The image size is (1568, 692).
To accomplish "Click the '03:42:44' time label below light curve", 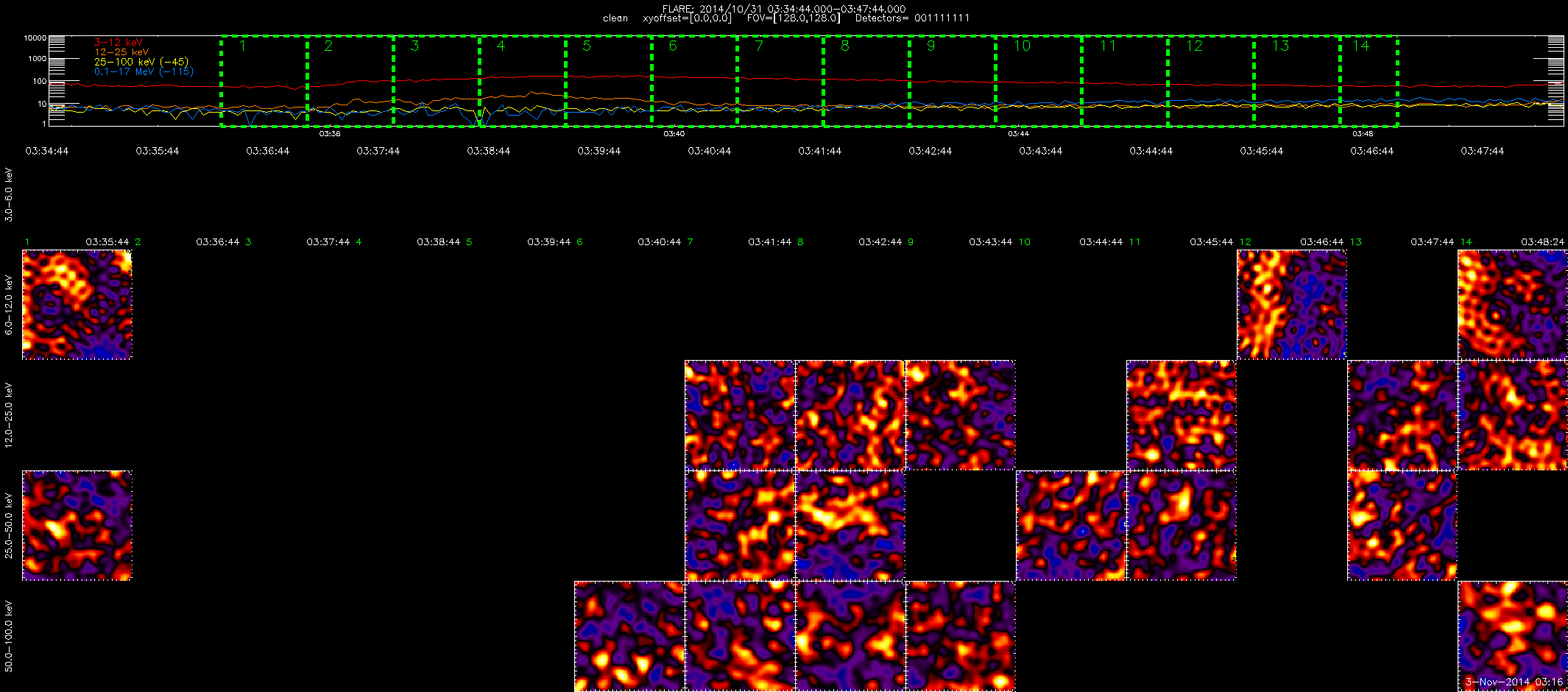I will [x=930, y=151].
